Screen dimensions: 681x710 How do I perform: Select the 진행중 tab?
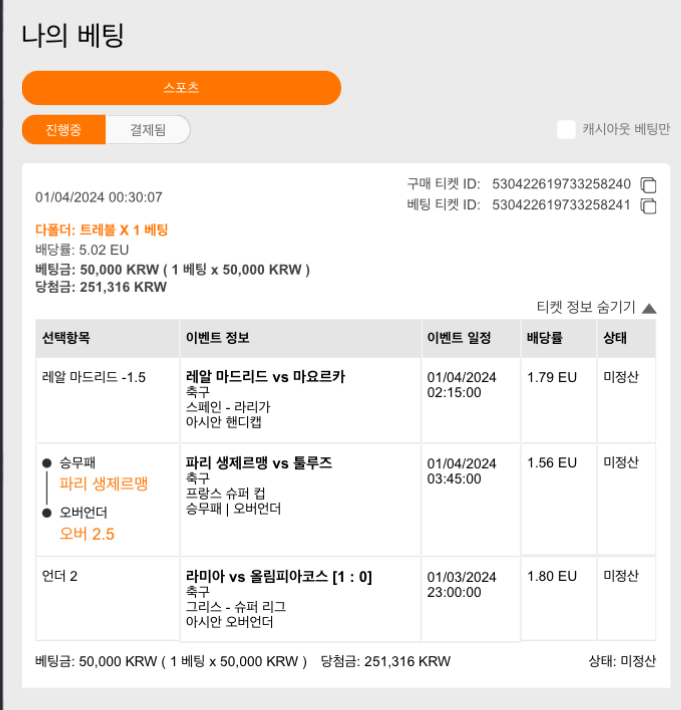(63, 130)
